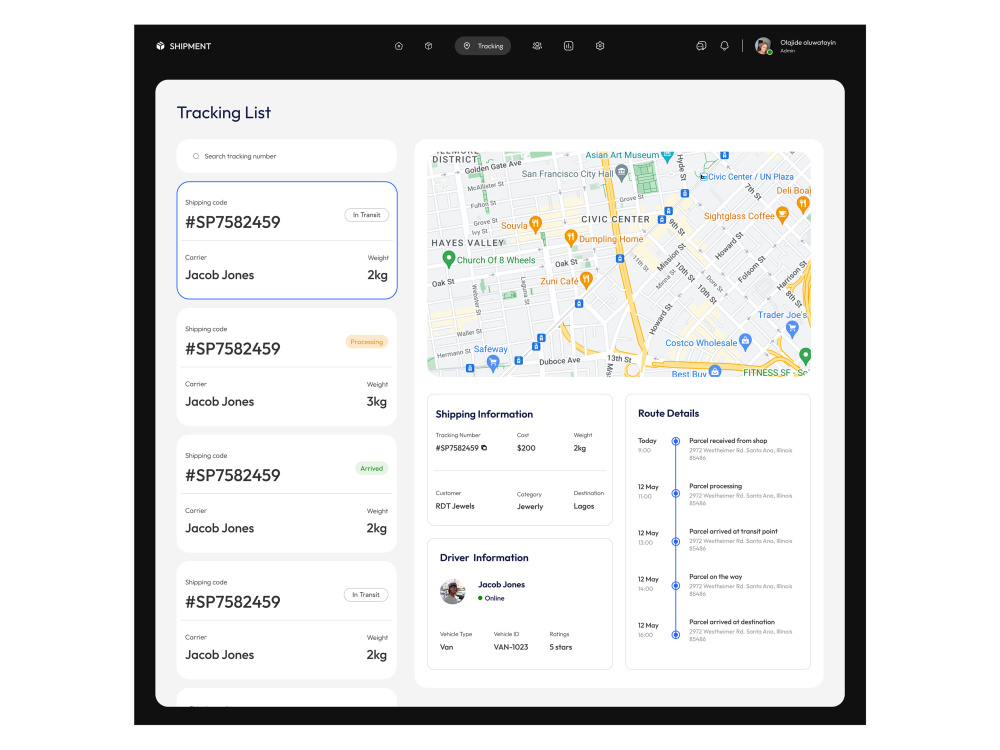The height and width of the screenshot is (750, 1000).
Task: Click the search magnifier icon
Action: (196, 156)
